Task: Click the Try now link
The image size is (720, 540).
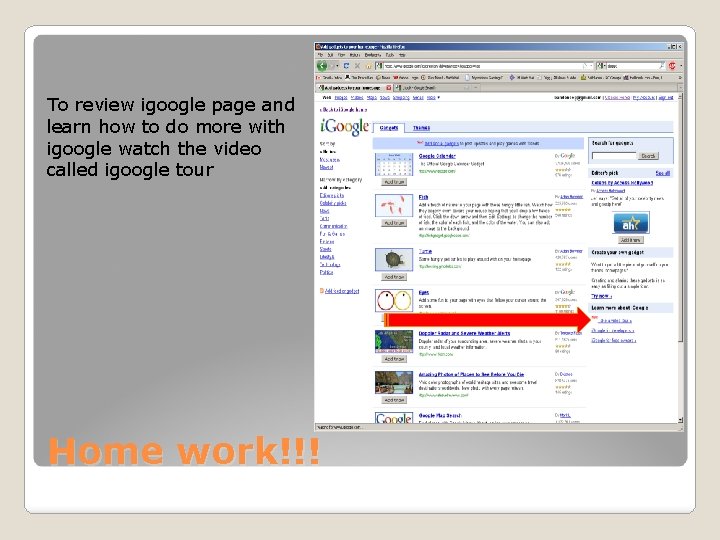Action: [601, 296]
